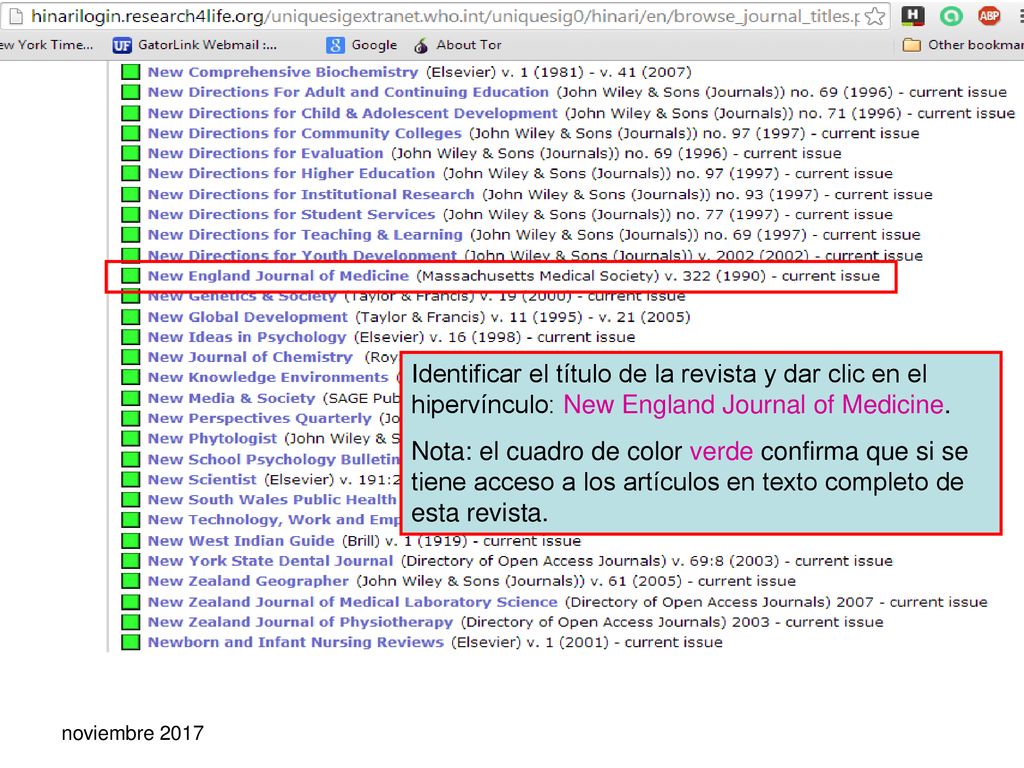This screenshot has width=1024, height=768.
Task: Open New York State Dental Journal
Action: 270,562
